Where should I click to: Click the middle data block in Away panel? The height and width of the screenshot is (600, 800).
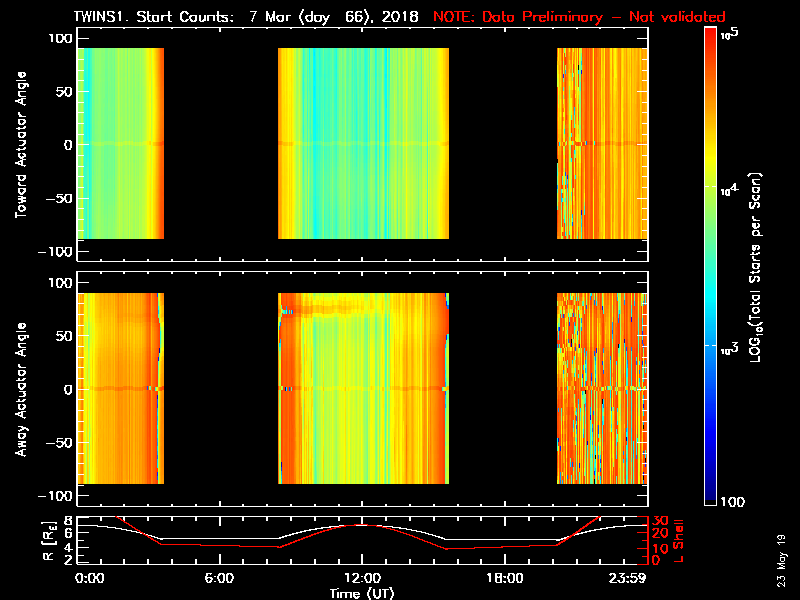(x=363, y=388)
